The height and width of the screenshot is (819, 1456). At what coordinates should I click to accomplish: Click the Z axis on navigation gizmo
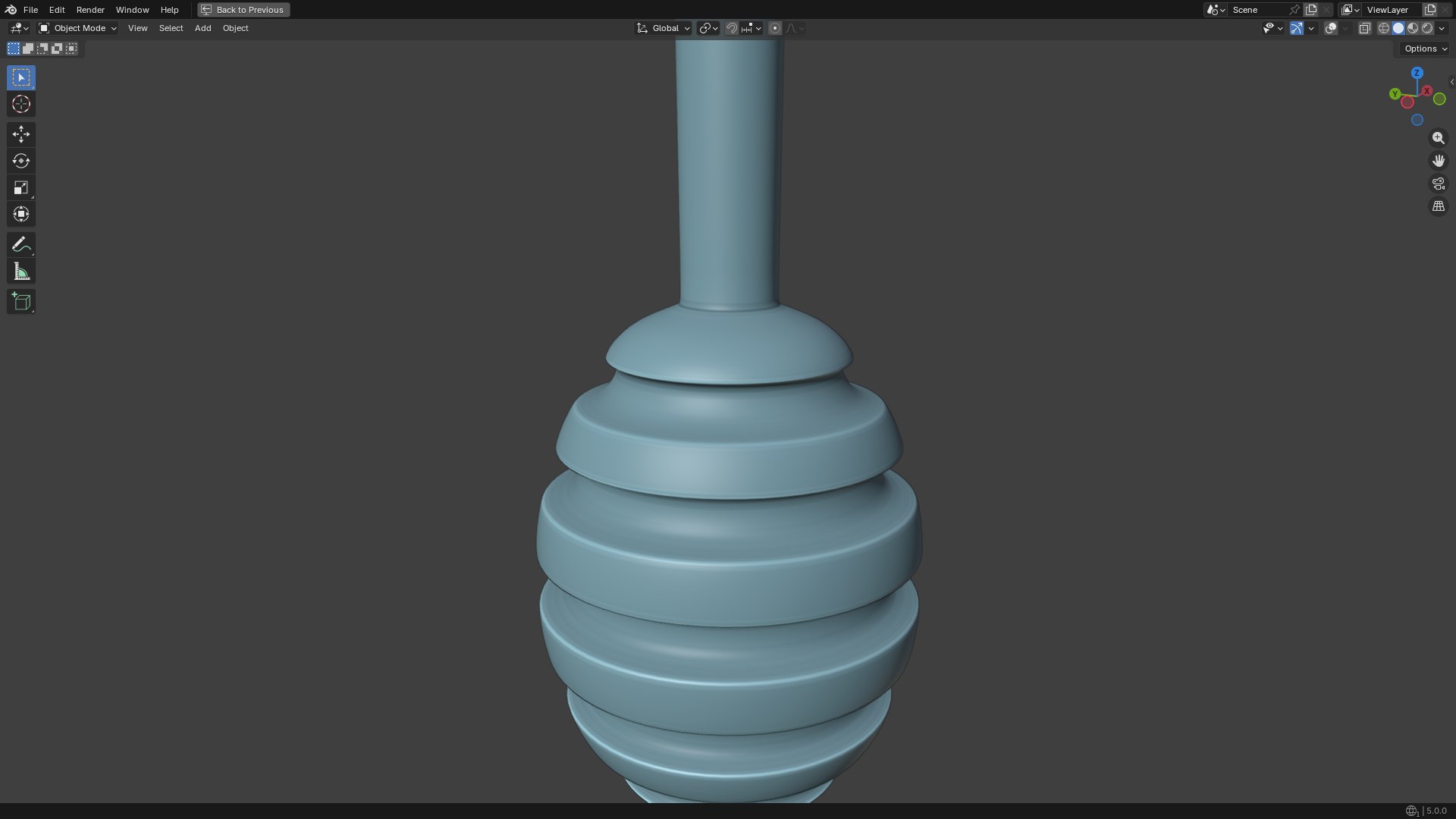coord(1417,73)
